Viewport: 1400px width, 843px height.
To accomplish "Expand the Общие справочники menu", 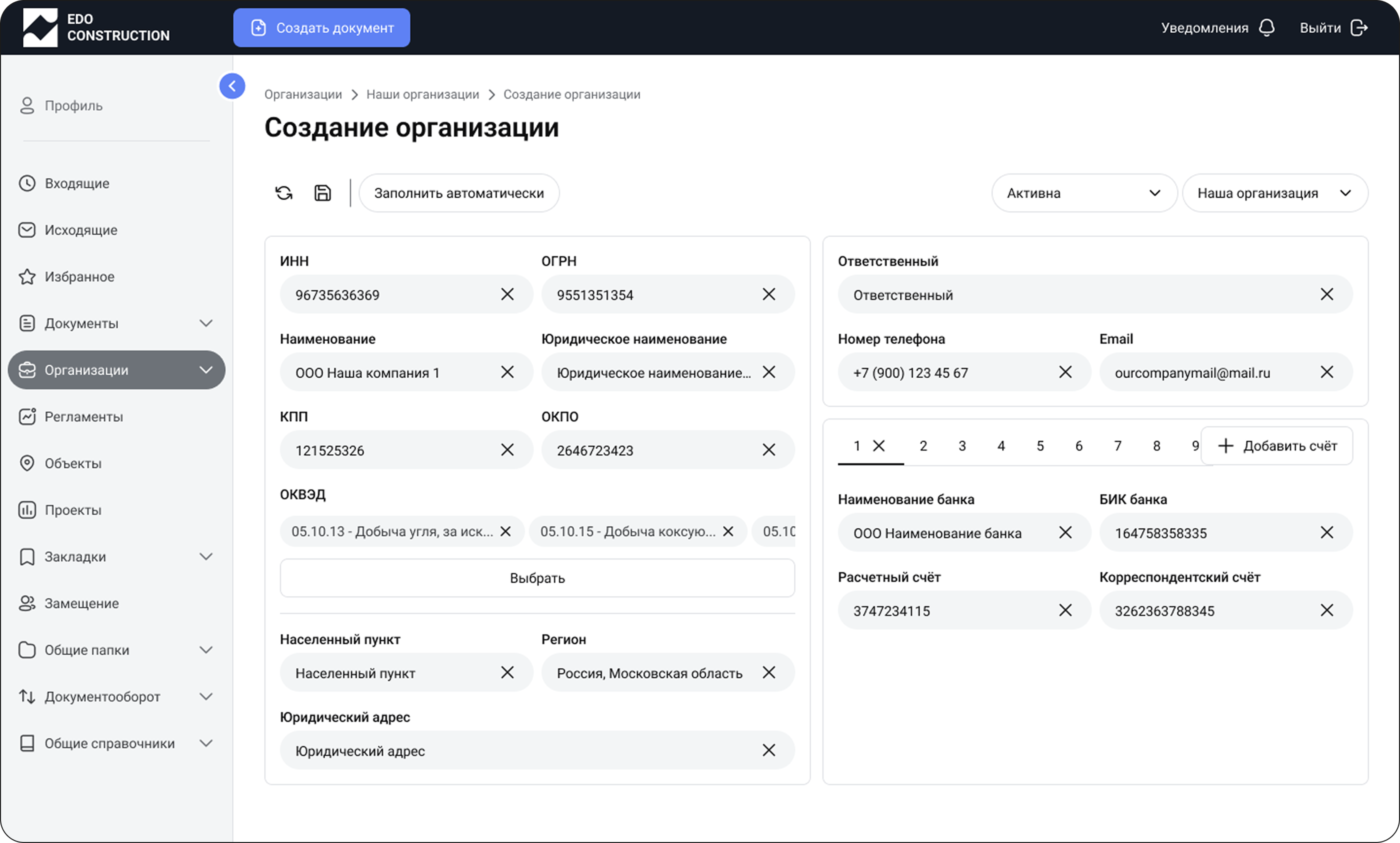I will 206,743.
